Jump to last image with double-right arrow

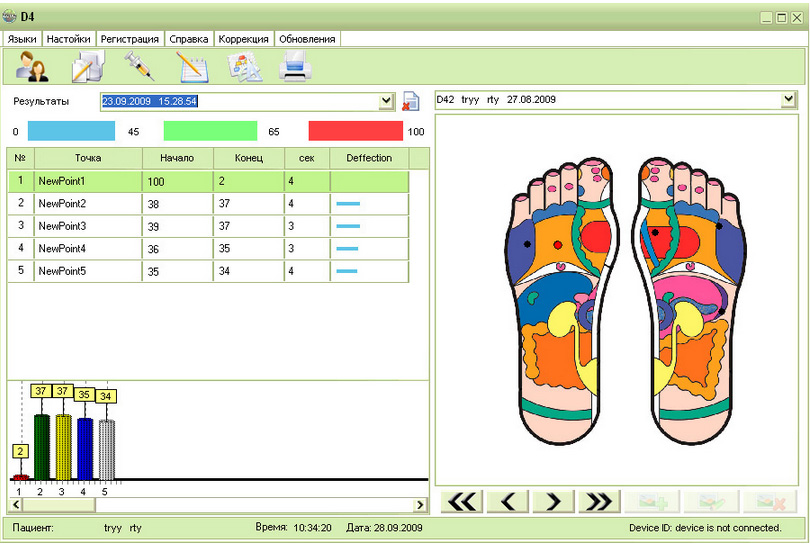click(600, 502)
